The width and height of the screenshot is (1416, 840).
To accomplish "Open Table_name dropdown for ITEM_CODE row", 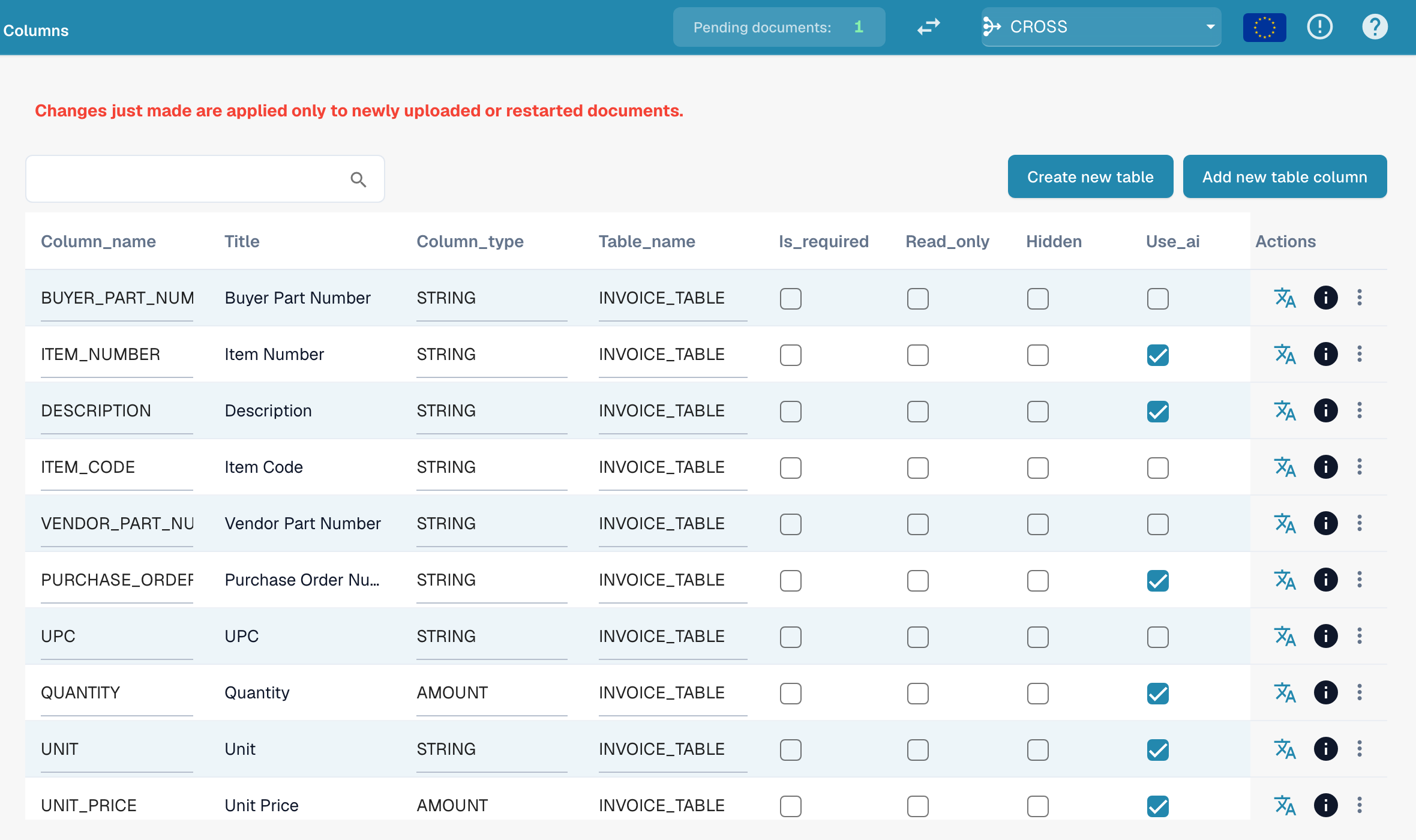I will click(x=673, y=468).
